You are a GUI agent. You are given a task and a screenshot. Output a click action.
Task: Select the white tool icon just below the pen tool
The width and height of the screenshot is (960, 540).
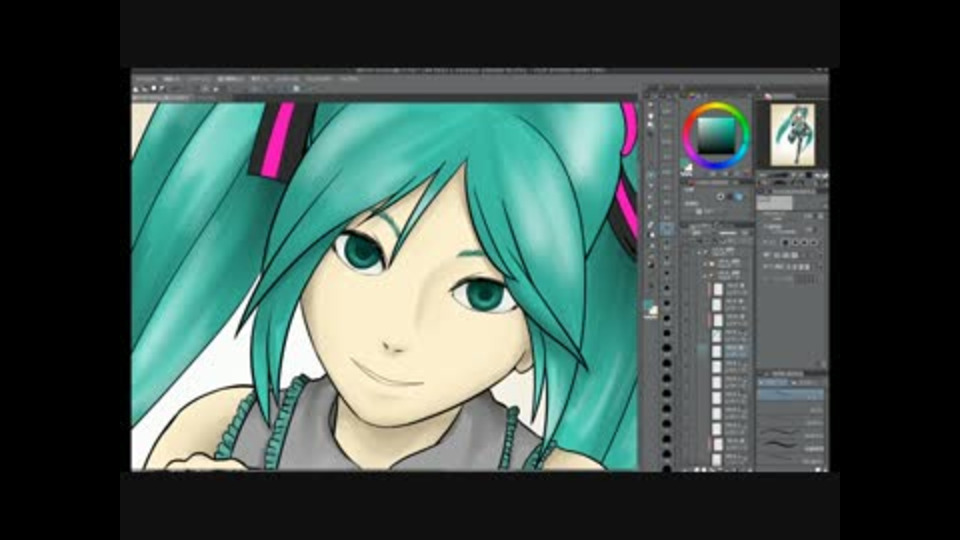pyautogui.click(x=651, y=235)
